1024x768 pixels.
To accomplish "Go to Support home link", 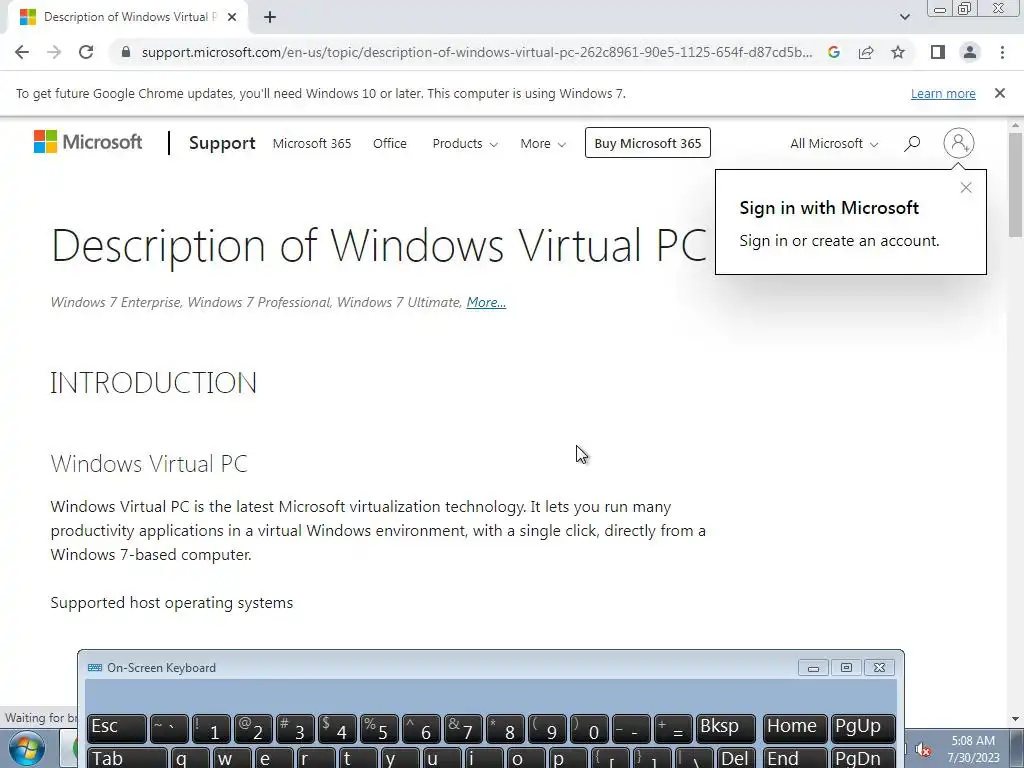I will pos(222,143).
